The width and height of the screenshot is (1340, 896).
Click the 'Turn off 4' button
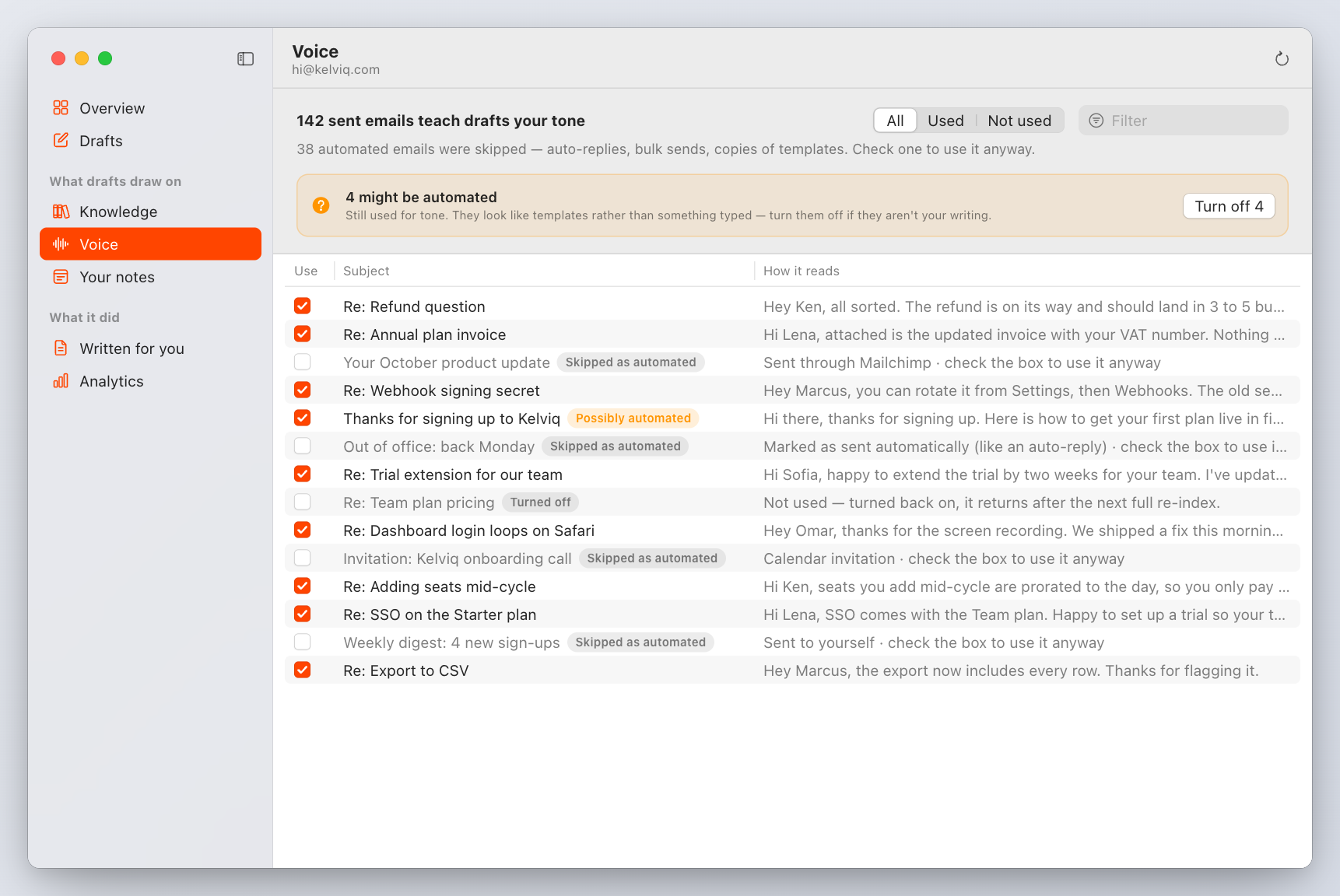pos(1229,206)
